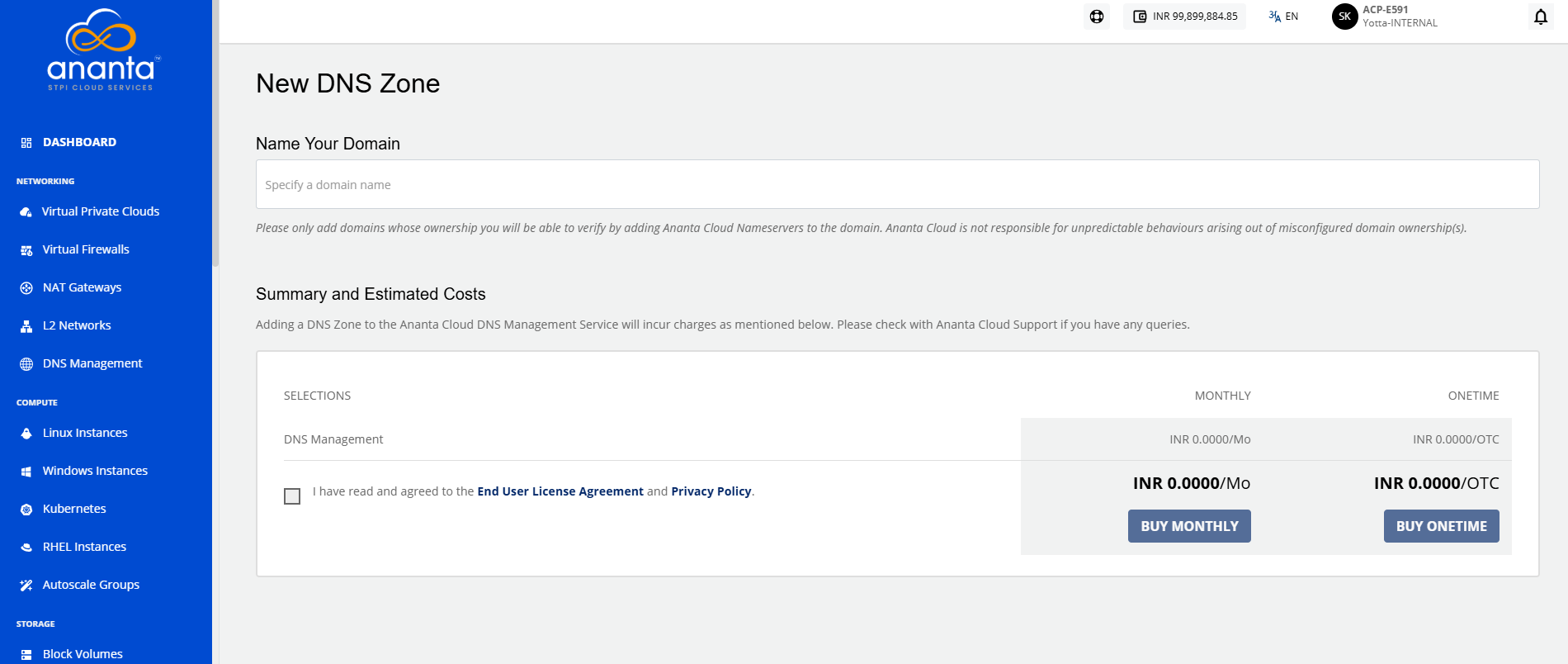Open Virtual Private Clouds page
The height and width of the screenshot is (664, 1568).
click(x=101, y=211)
